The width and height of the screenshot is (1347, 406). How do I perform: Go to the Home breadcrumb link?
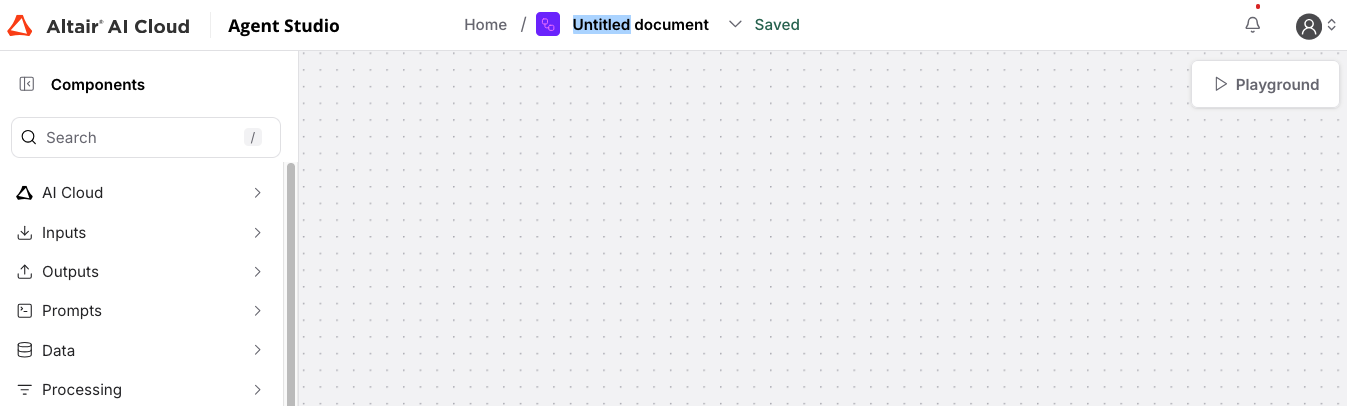[x=485, y=25]
